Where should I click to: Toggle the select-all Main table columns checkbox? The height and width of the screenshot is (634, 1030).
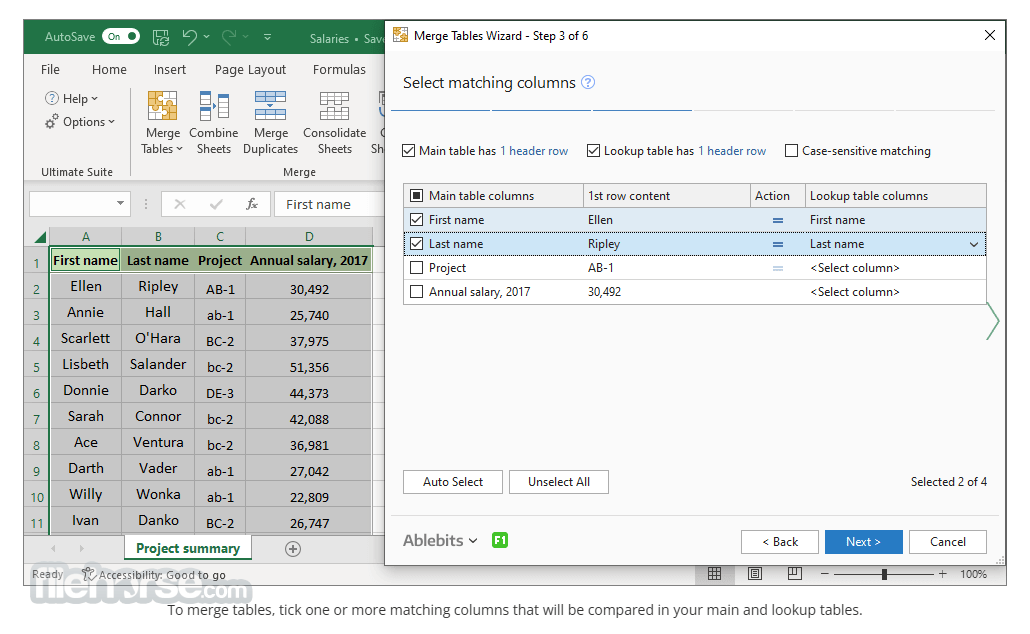click(416, 195)
